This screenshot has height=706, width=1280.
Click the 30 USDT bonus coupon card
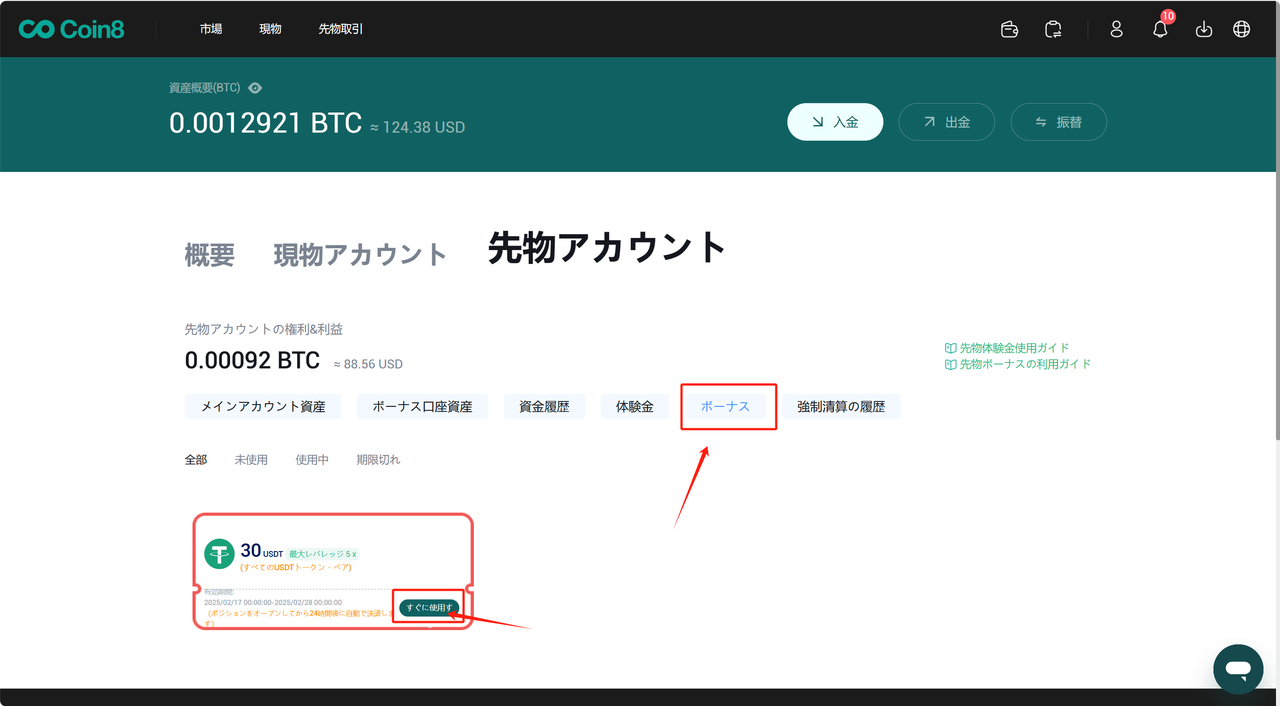300,560
